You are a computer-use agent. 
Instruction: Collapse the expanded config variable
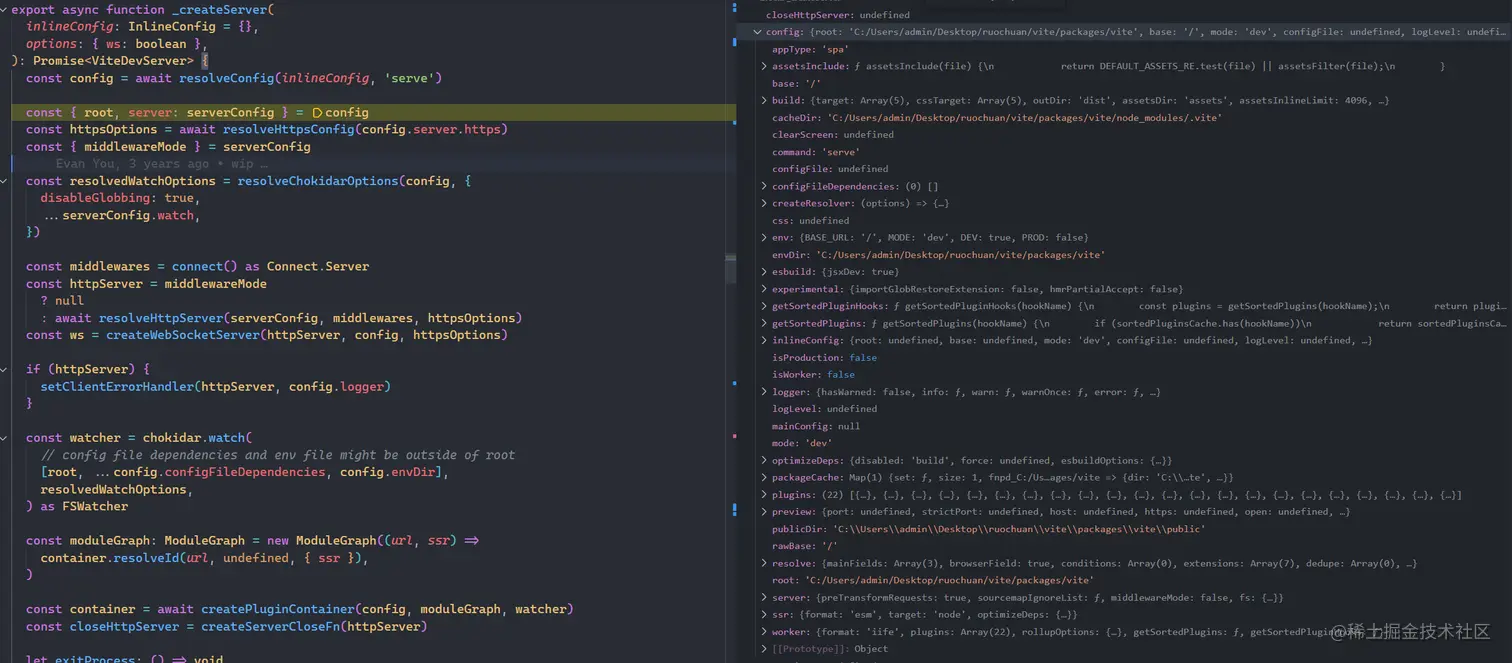click(757, 32)
